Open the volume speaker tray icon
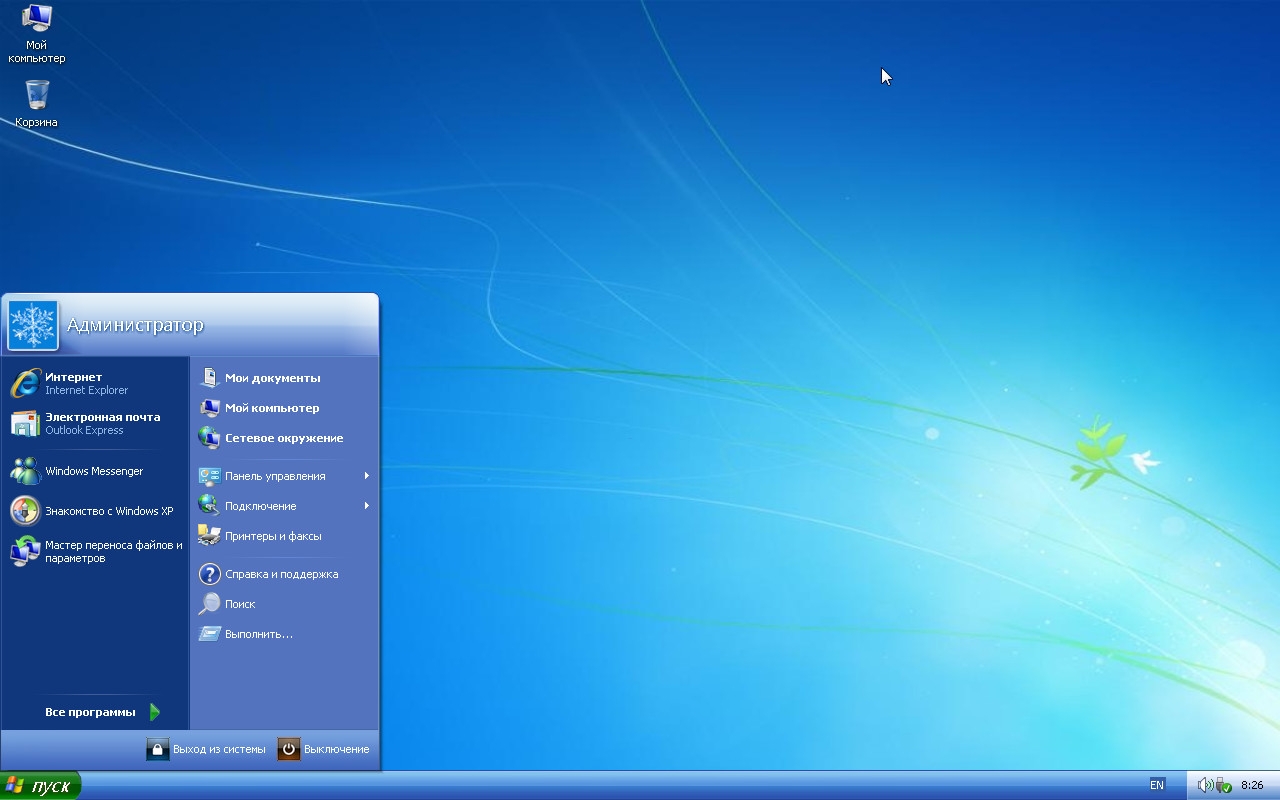 click(1205, 786)
